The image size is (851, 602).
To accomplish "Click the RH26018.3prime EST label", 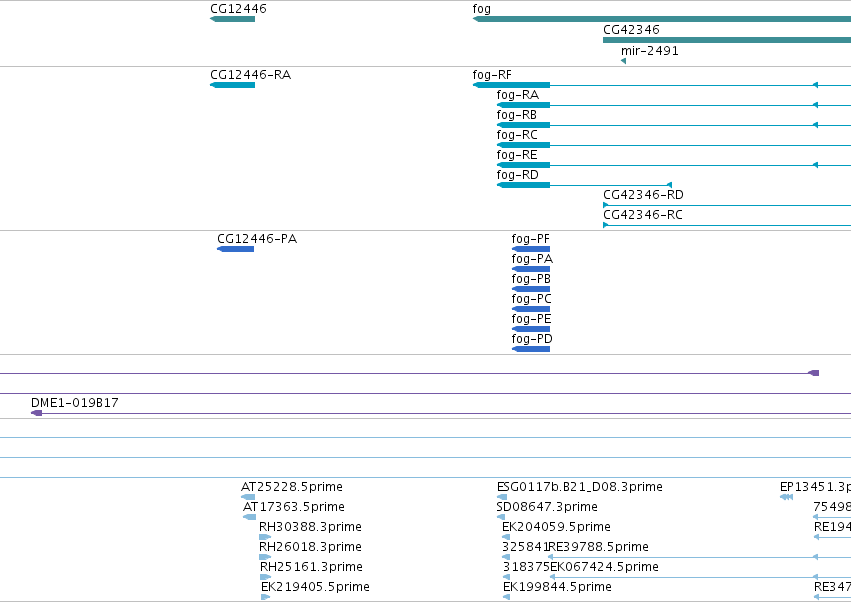I will tap(310, 547).
